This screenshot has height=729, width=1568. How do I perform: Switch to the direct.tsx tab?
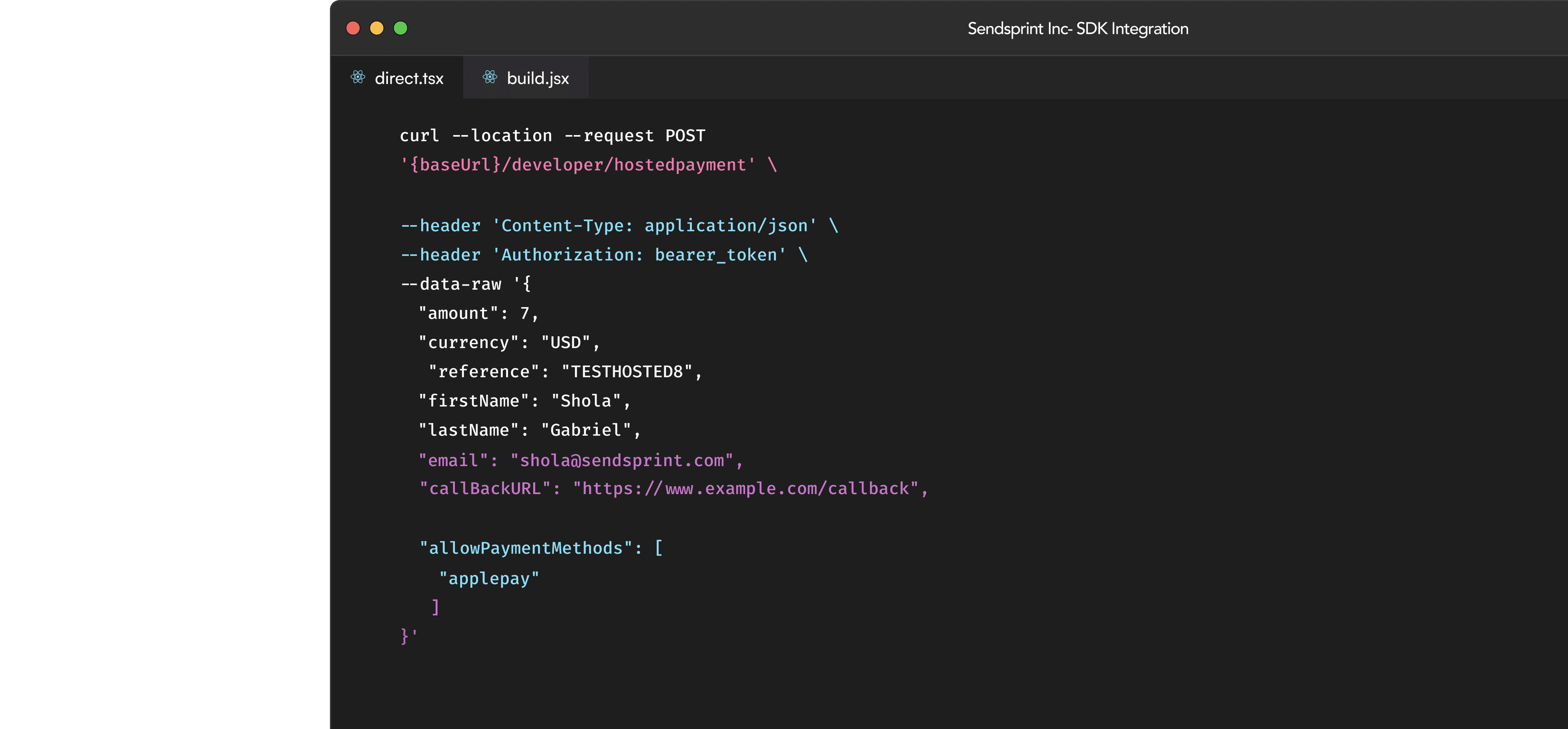tap(408, 78)
